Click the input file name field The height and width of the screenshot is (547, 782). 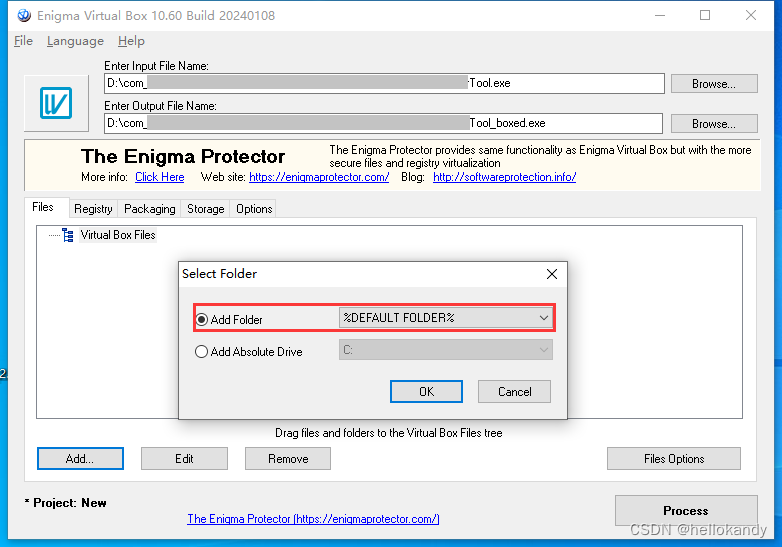pyautogui.click(x=385, y=83)
